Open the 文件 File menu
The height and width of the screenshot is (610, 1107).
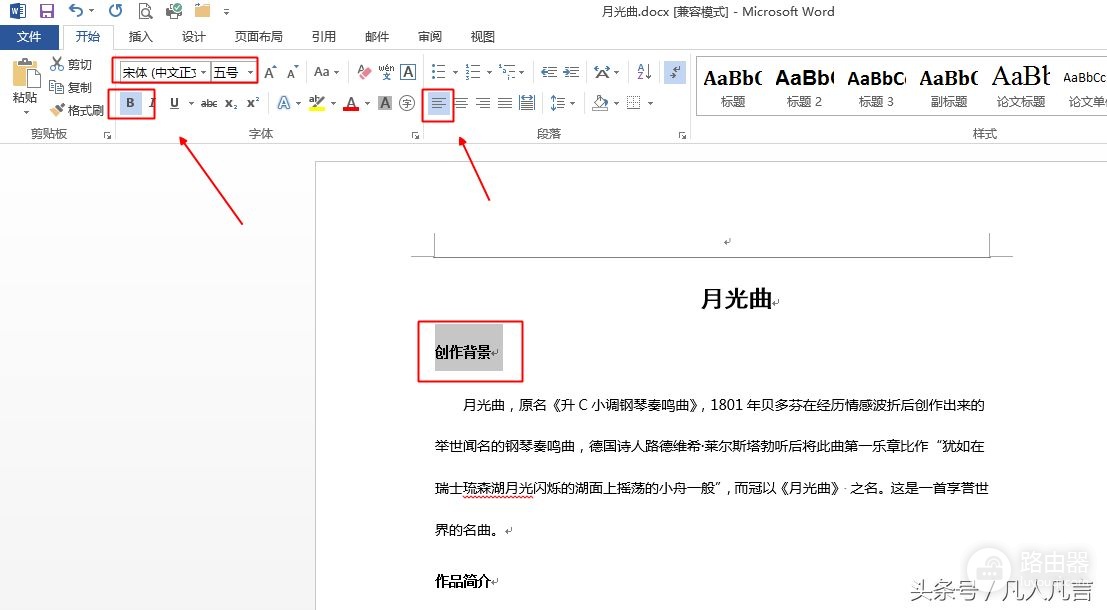point(29,37)
